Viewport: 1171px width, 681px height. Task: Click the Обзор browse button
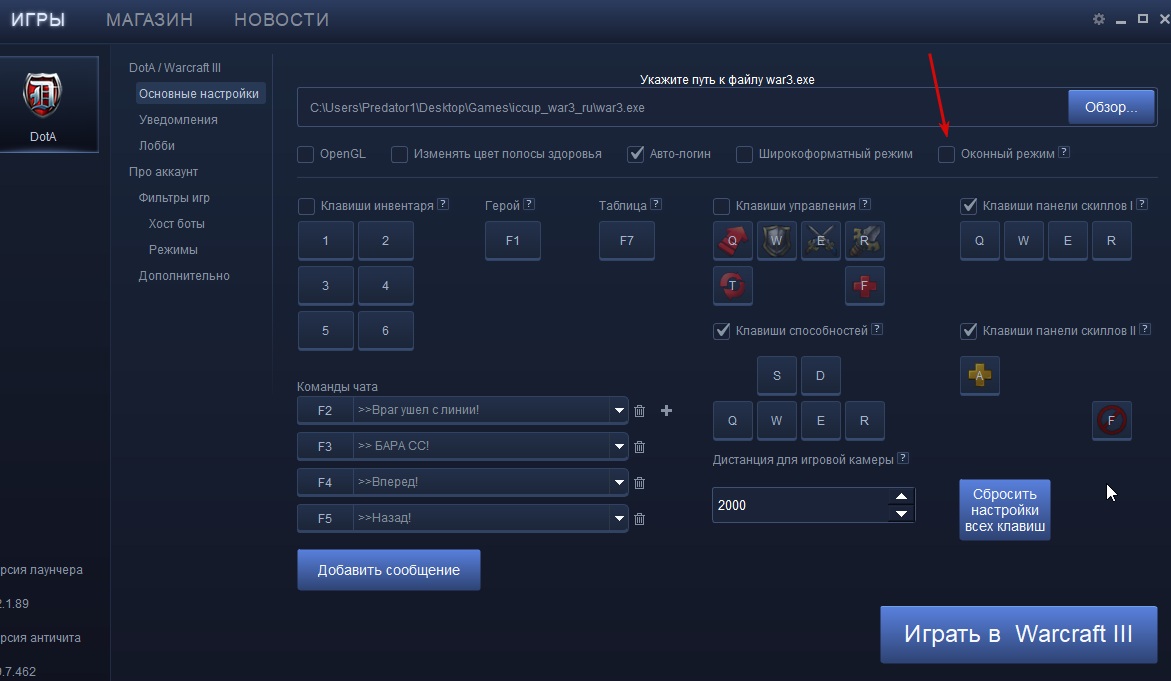click(x=1111, y=108)
